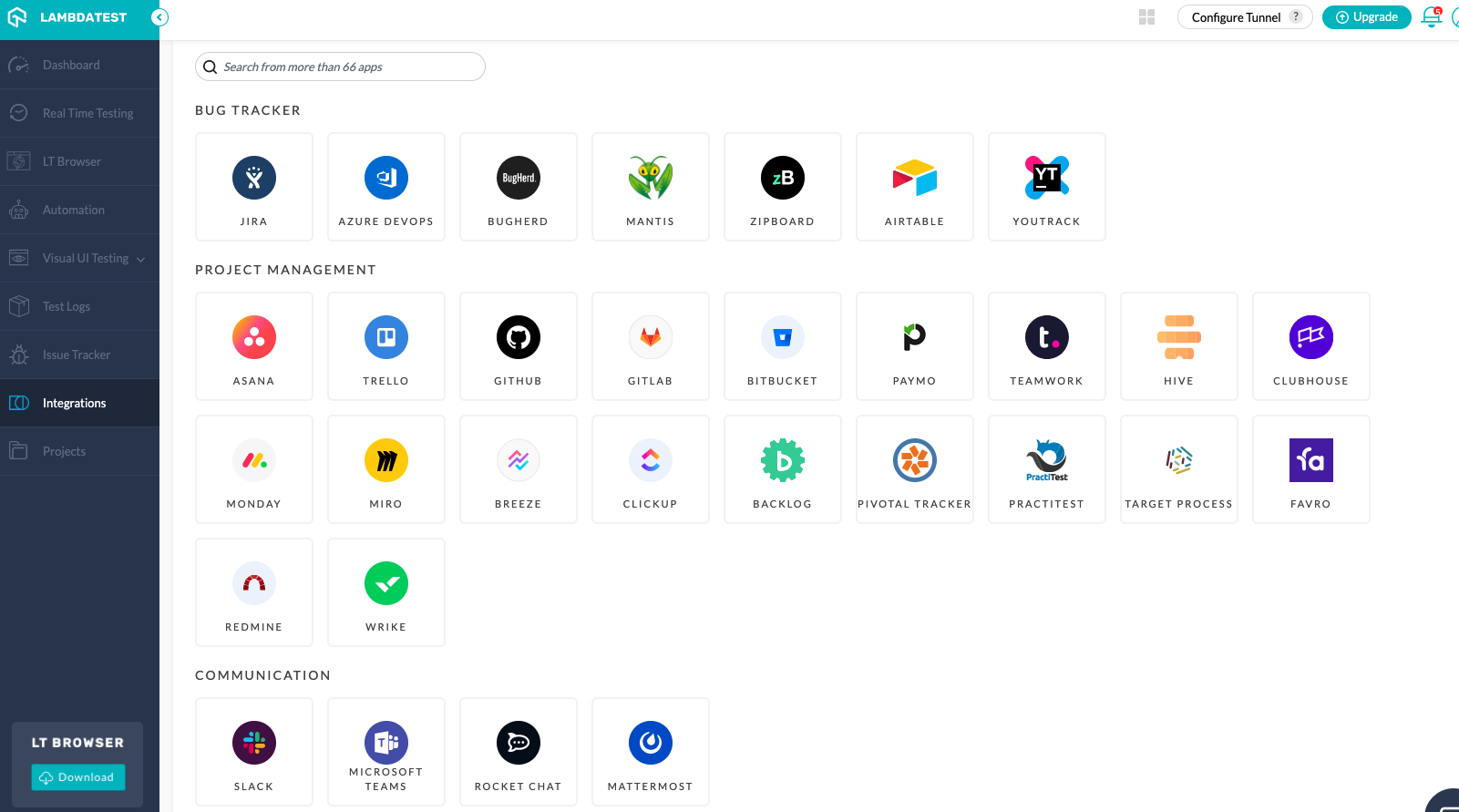Open the Hive integration

1179,346
